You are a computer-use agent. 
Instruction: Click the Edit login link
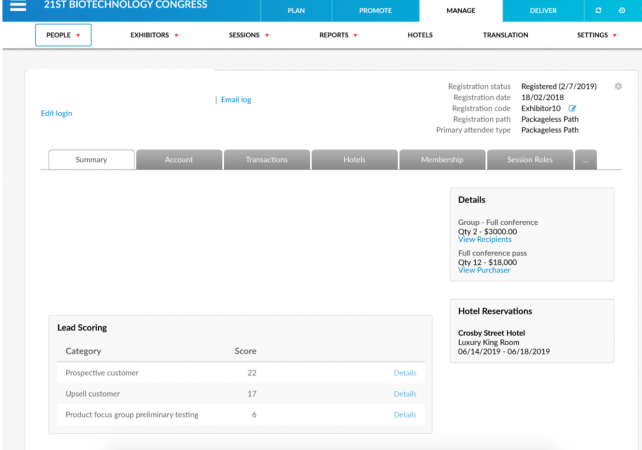56,113
